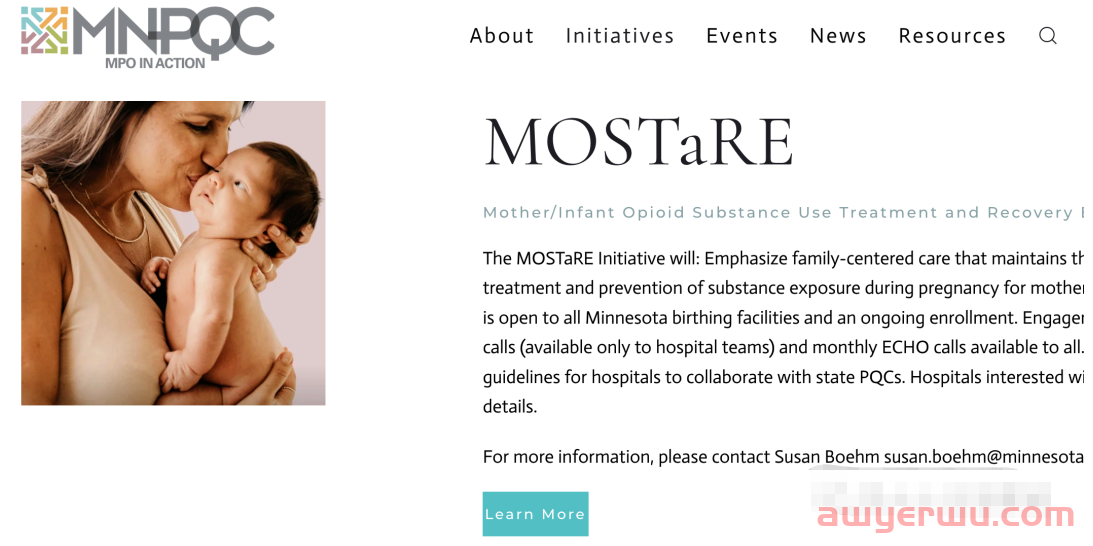Image resolution: width=1093 pixels, height=546 pixels.
Task: Select the News nav item
Action: point(838,36)
